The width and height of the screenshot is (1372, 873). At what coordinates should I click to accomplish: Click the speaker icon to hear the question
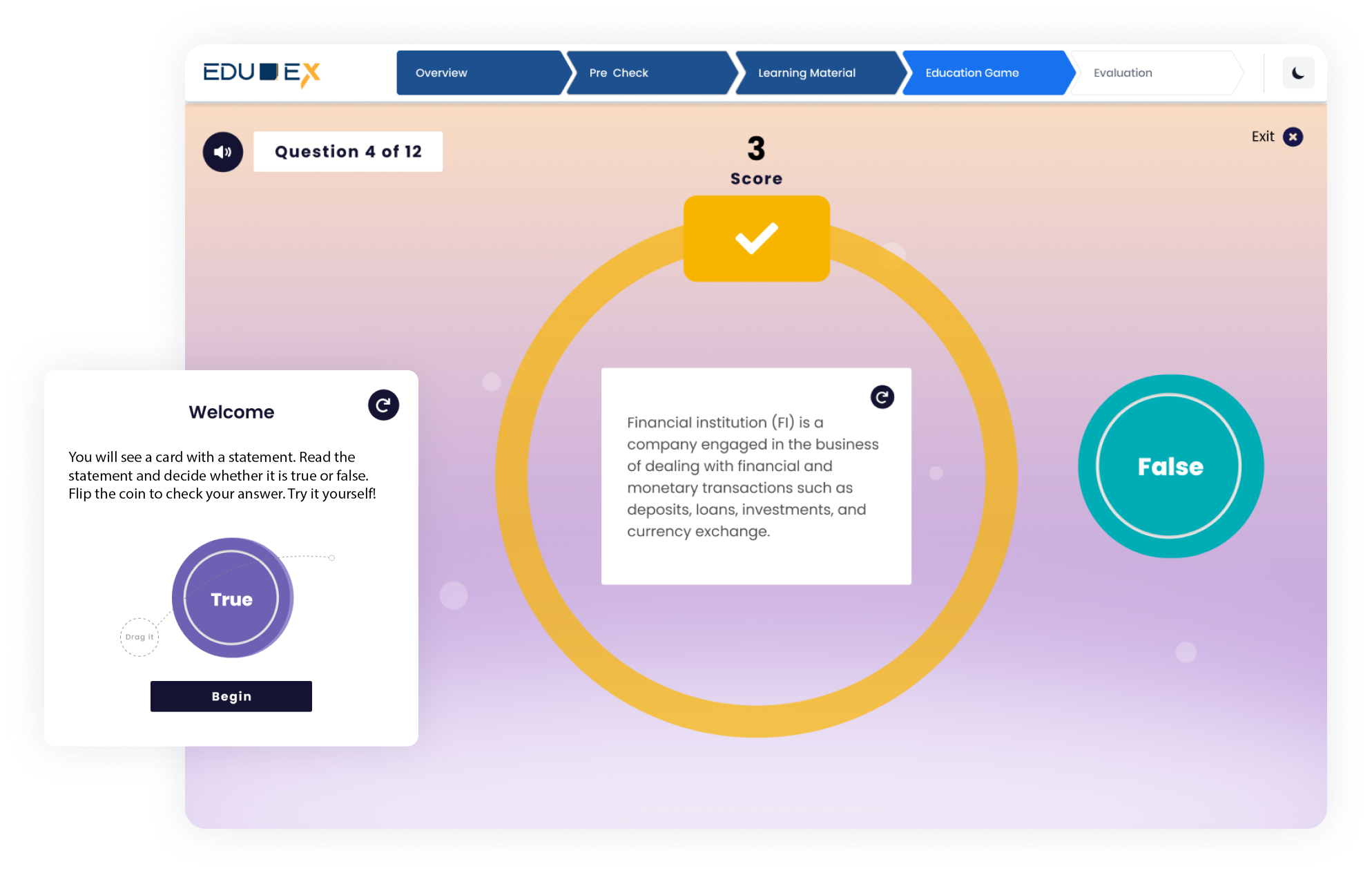coord(223,151)
